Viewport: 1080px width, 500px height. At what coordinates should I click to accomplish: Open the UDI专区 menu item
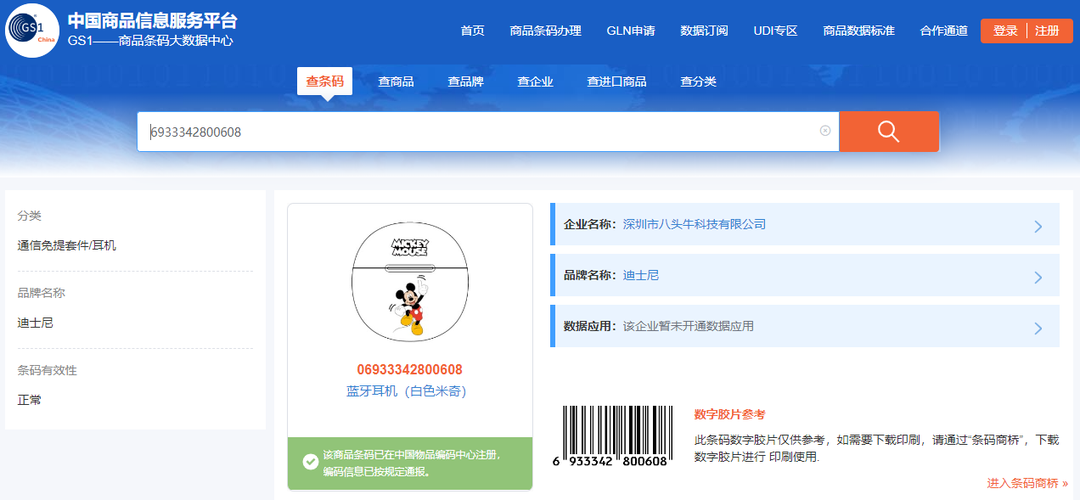775,31
